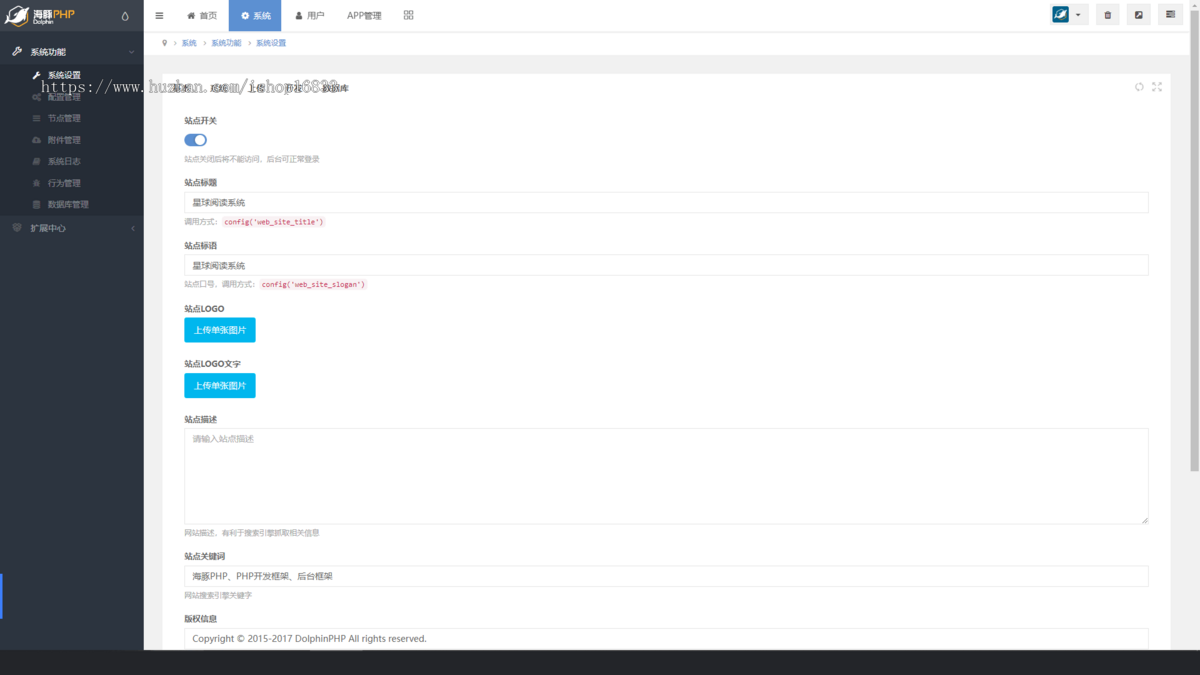The height and width of the screenshot is (675, 1200).
Task: Click the 版权信息 input field
Action: click(666, 638)
